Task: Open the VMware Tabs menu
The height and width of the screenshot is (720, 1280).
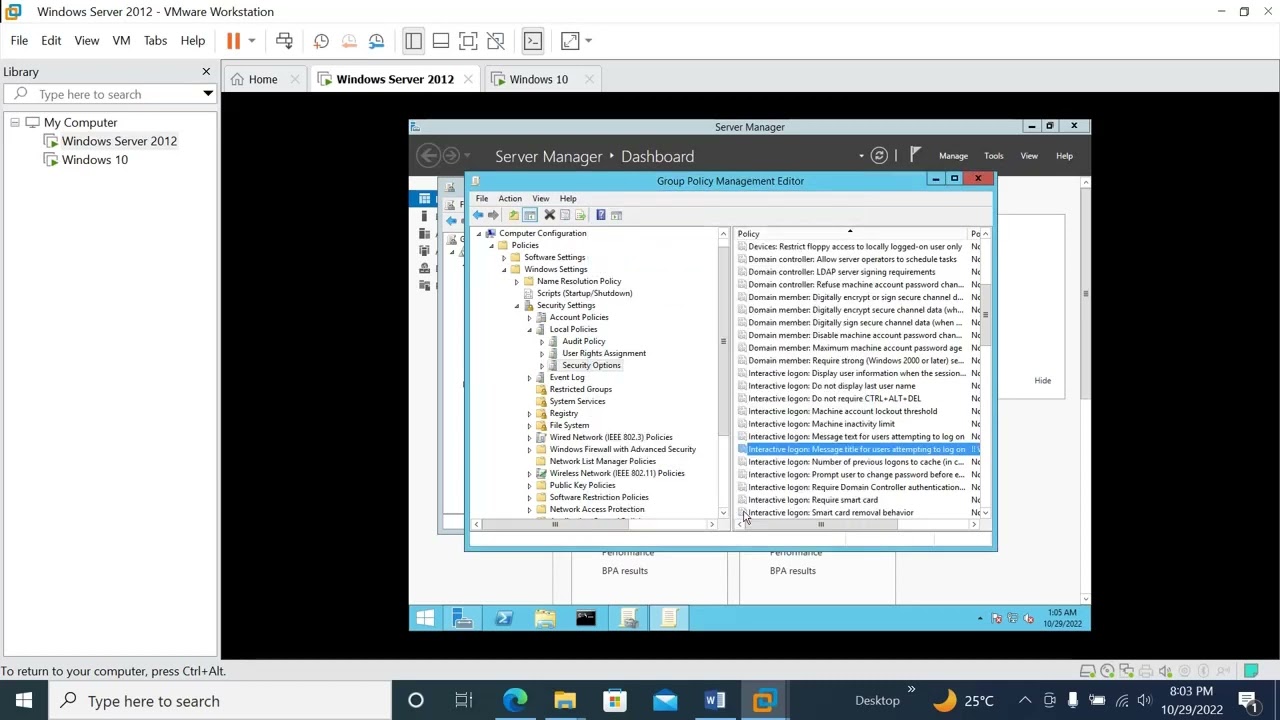Action: coord(155,41)
